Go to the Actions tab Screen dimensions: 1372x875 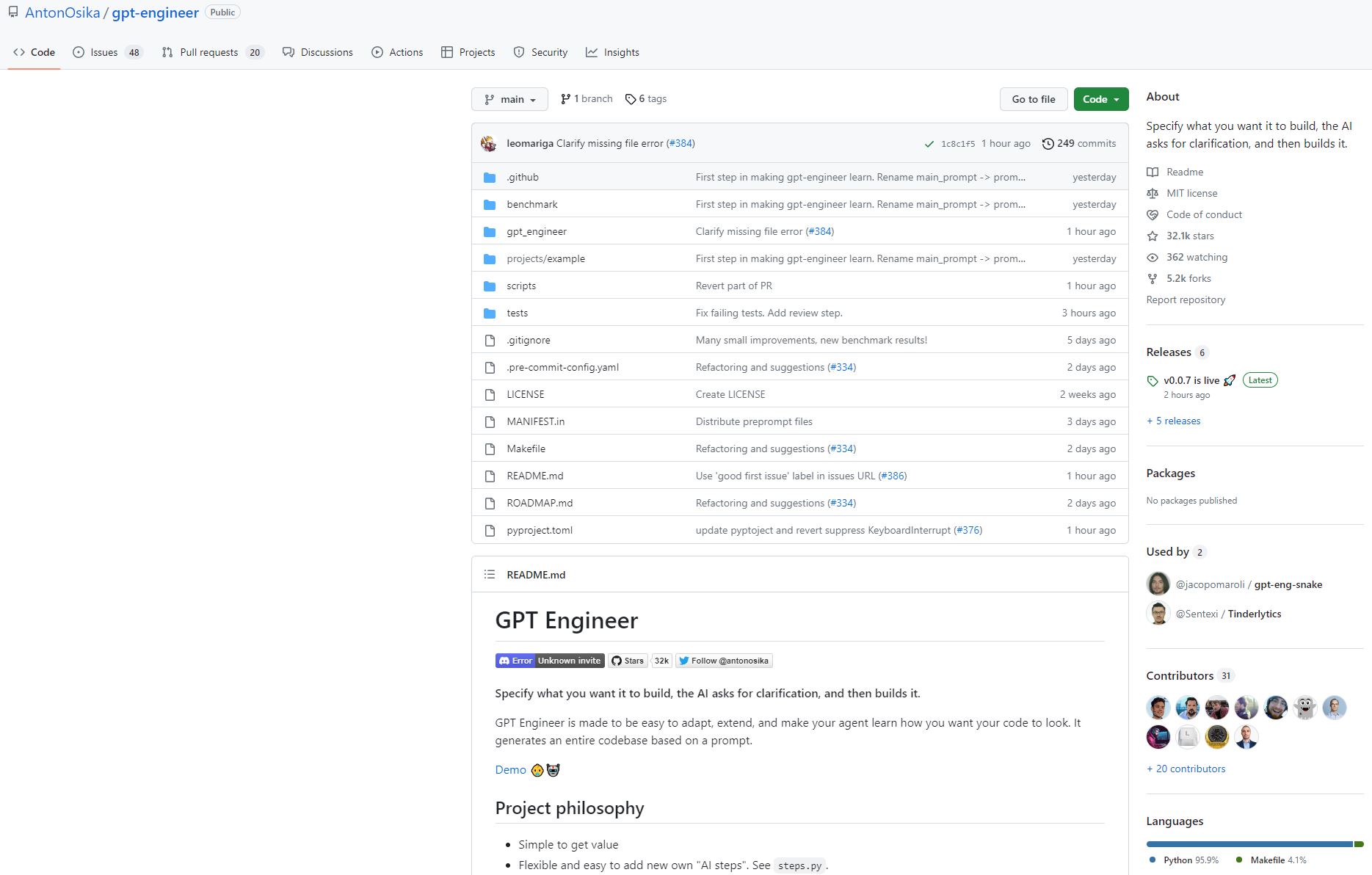tap(397, 52)
